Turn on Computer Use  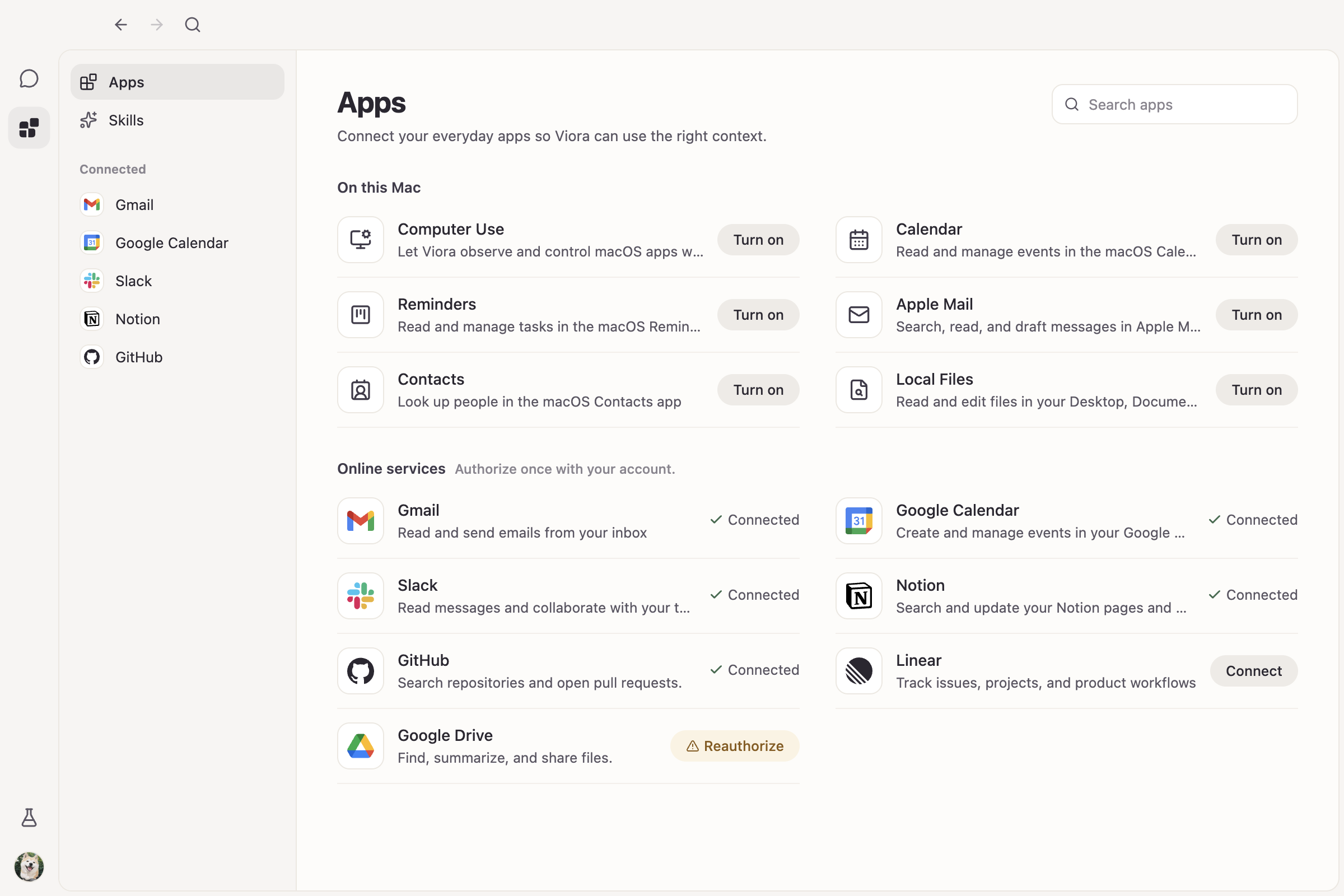coord(758,240)
